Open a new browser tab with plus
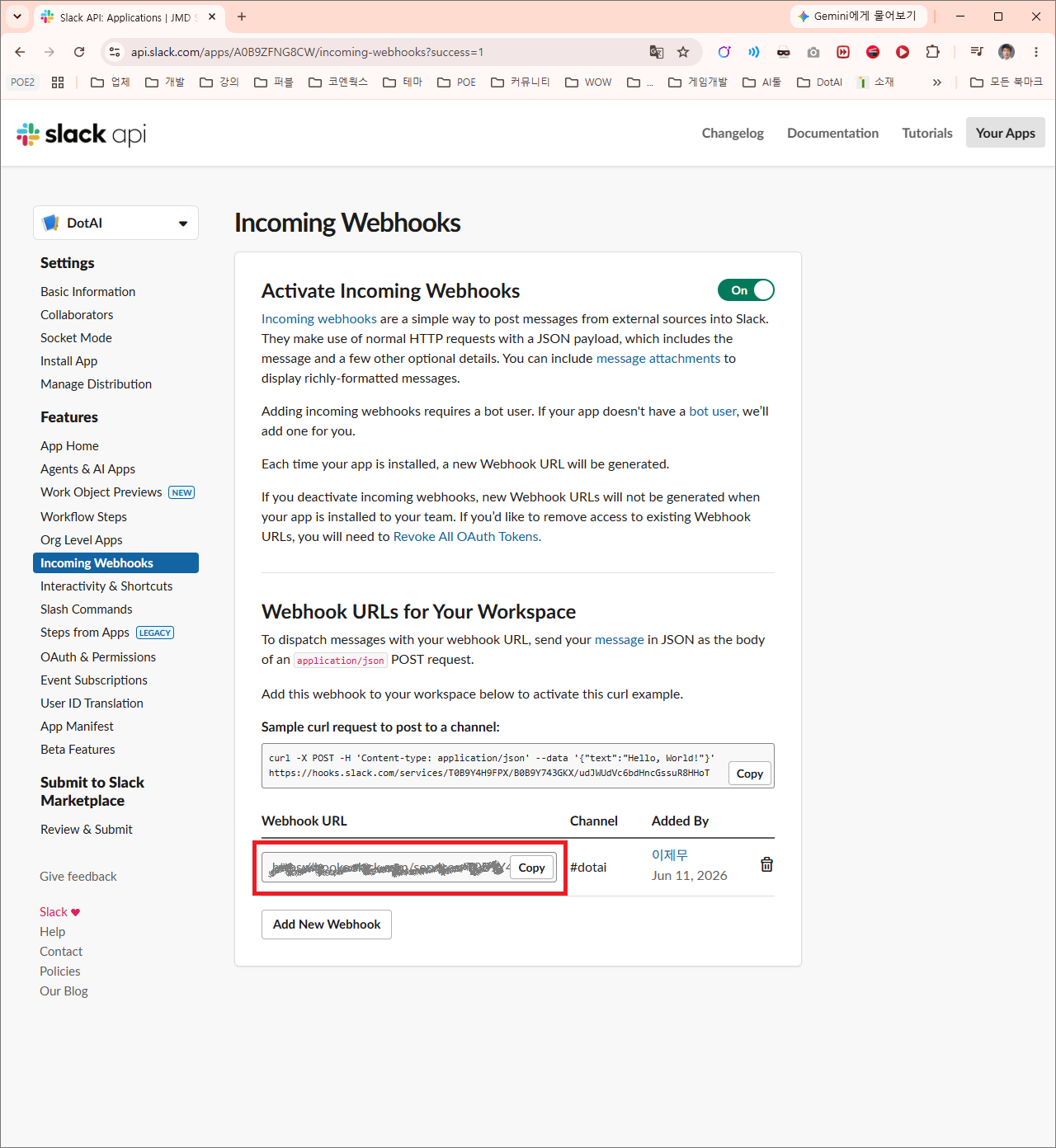The width and height of the screenshot is (1056, 1148). click(242, 16)
